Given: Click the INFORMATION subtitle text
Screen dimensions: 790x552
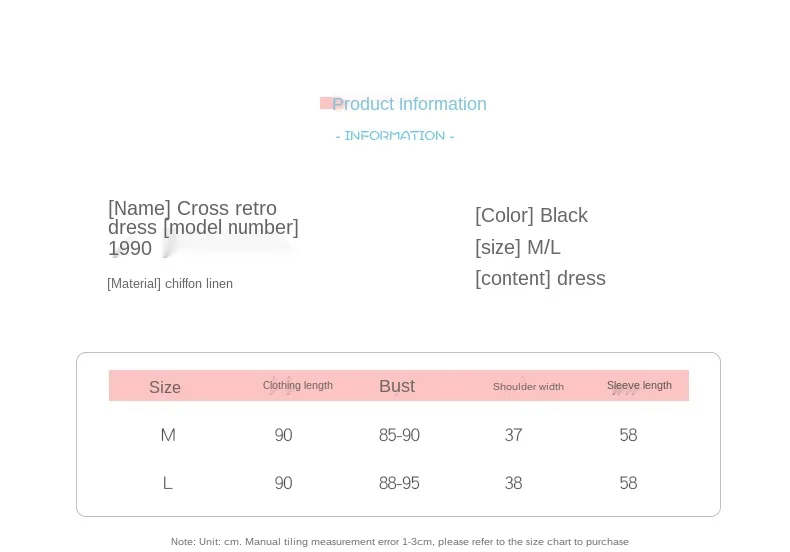Looking at the screenshot, I should 395,135.
